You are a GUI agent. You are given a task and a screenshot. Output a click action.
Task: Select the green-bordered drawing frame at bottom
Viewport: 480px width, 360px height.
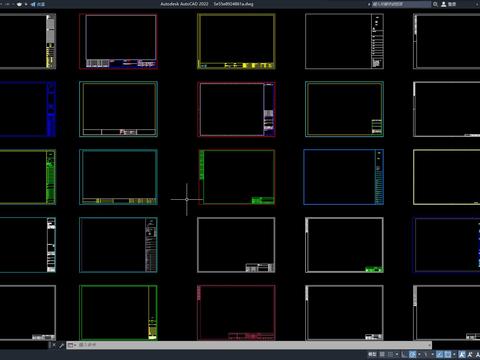pos(118,313)
